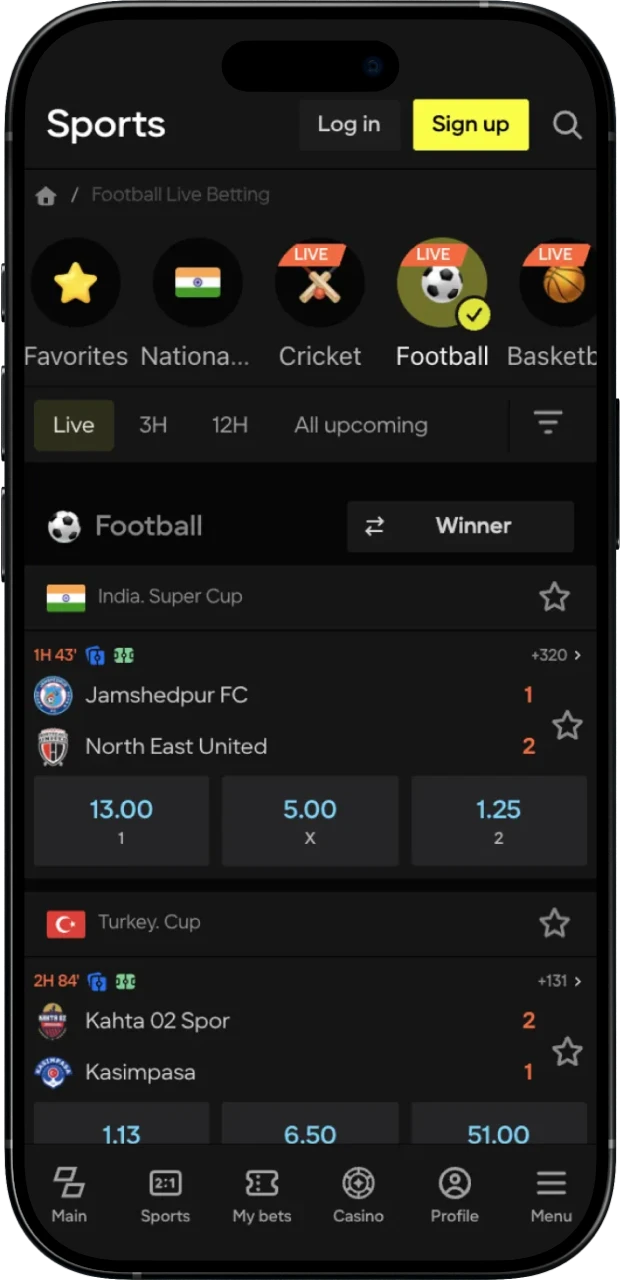Open the search icon
The height and width of the screenshot is (1280, 620).
click(x=567, y=125)
